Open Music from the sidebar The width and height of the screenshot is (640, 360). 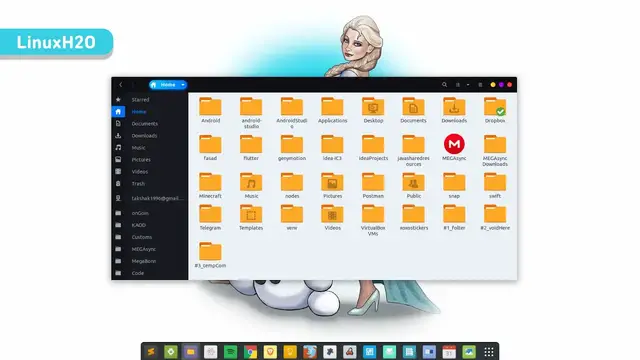coord(149,148)
